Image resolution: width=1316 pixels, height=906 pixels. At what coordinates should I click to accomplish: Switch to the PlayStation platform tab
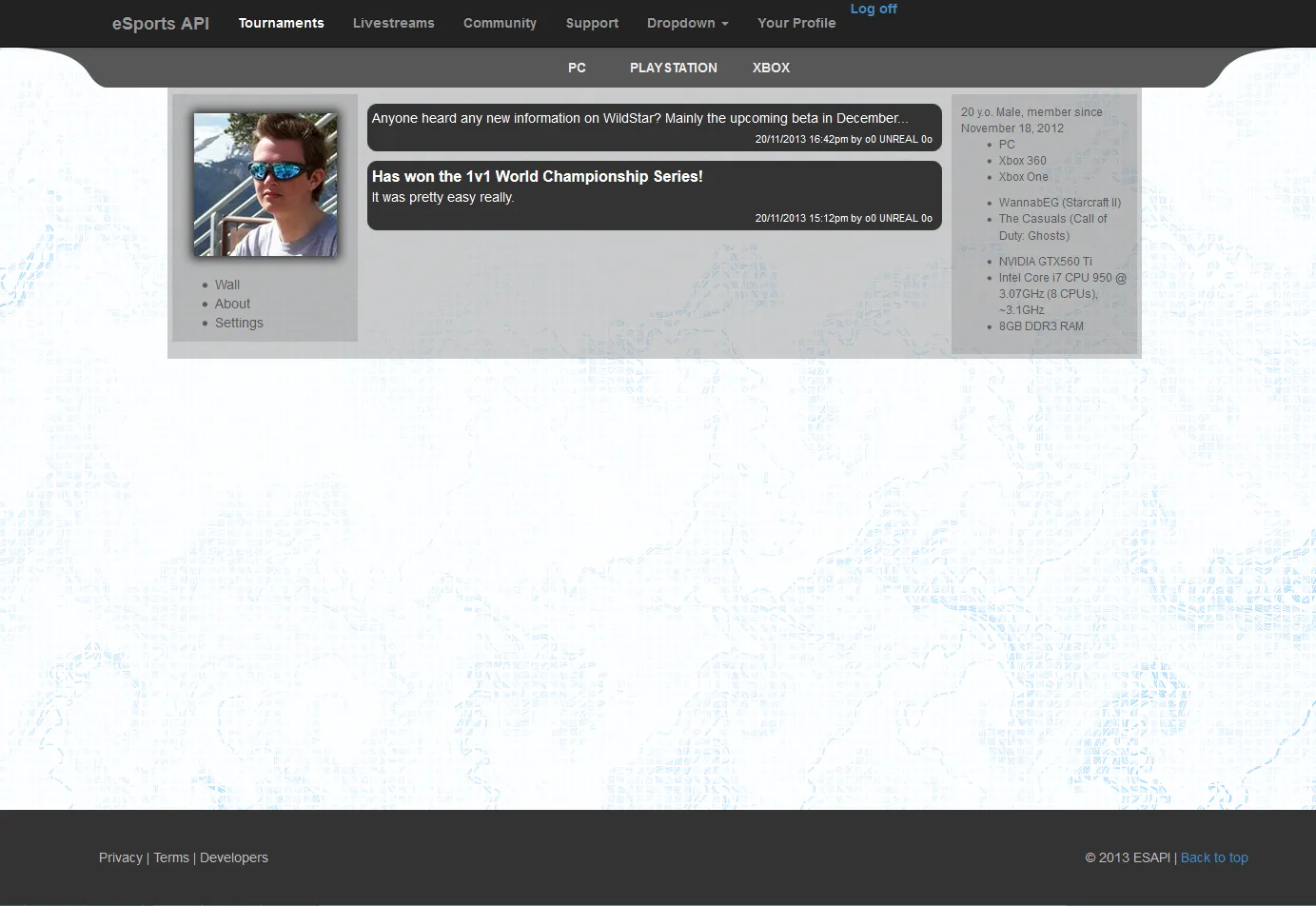tap(673, 68)
